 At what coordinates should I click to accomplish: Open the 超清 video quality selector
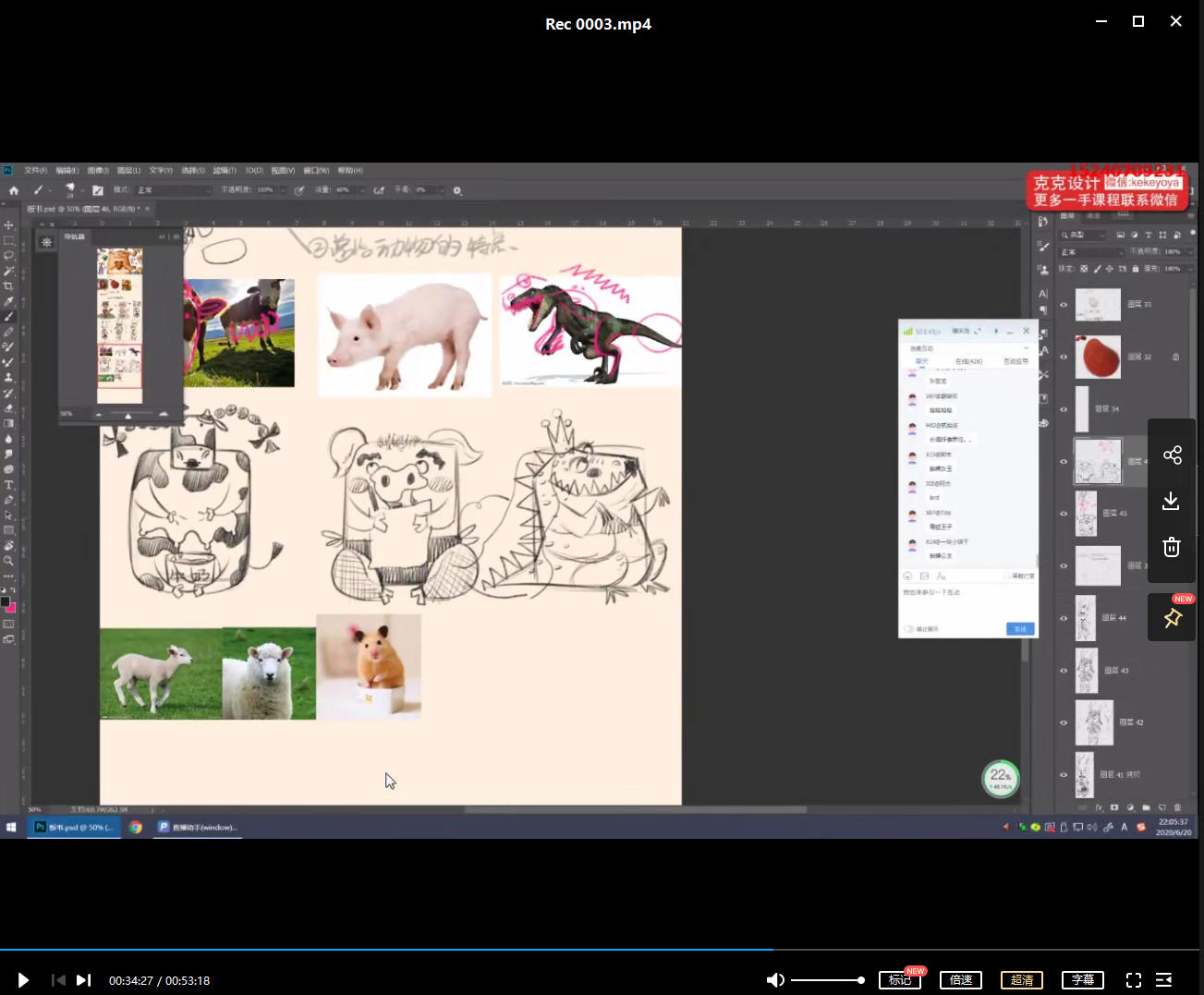click(x=1022, y=980)
